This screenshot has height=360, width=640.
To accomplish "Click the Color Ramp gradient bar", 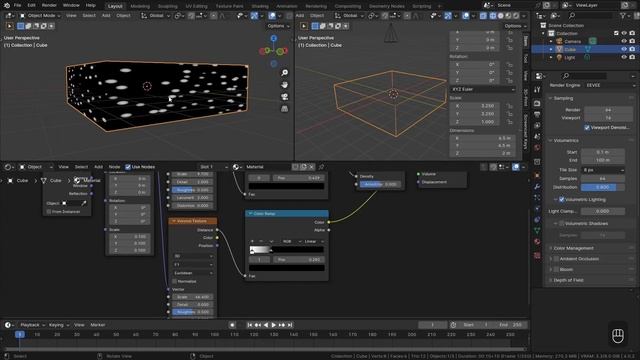I will [287, 250].
